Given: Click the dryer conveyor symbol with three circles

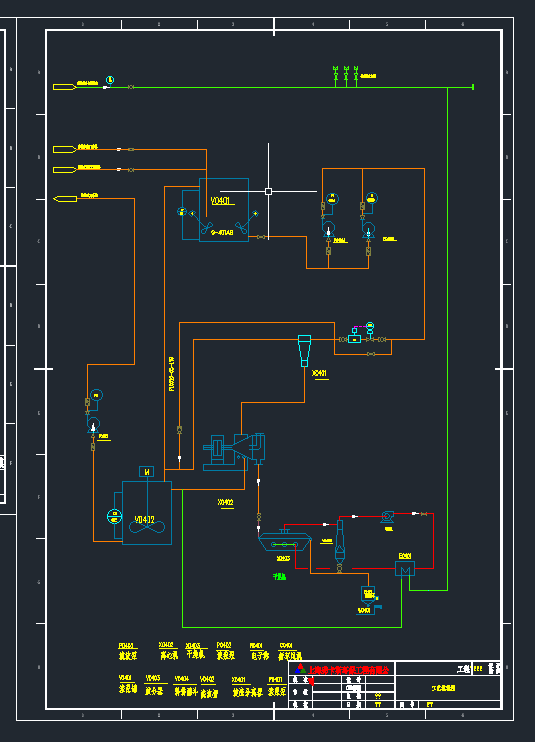Looking at the screenshot, I should point(285,542).
